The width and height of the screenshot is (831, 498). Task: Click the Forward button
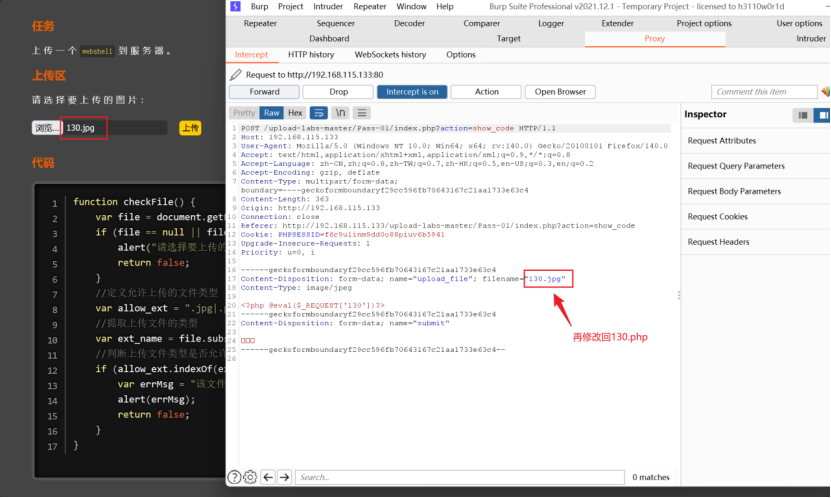264,92
